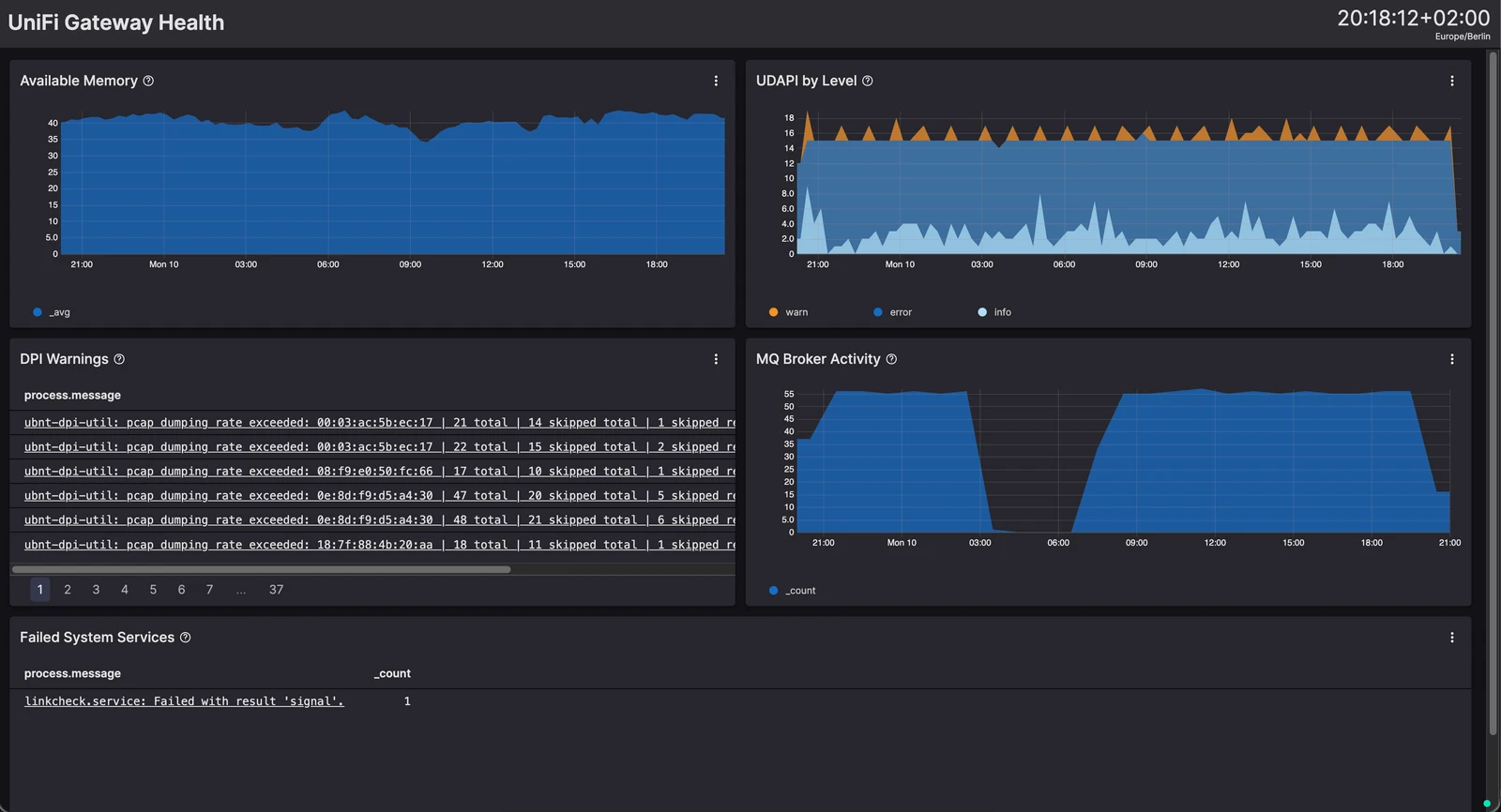The image size is (1501, 812).
Task: Open DPI warning with 48 total, 21 skipped
Action: tap(380, 520)
